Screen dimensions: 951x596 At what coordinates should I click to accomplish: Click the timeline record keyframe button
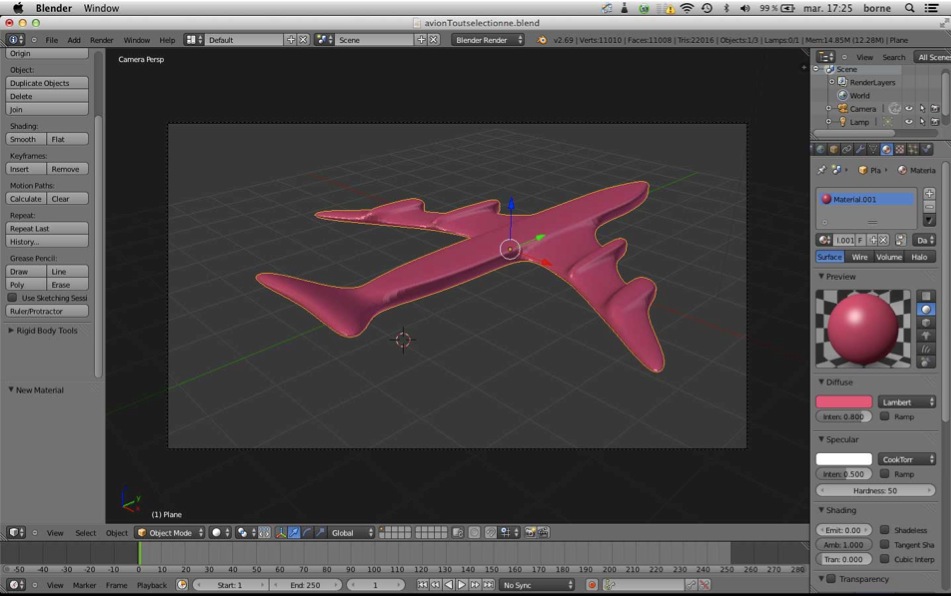(x=592, y=585)
